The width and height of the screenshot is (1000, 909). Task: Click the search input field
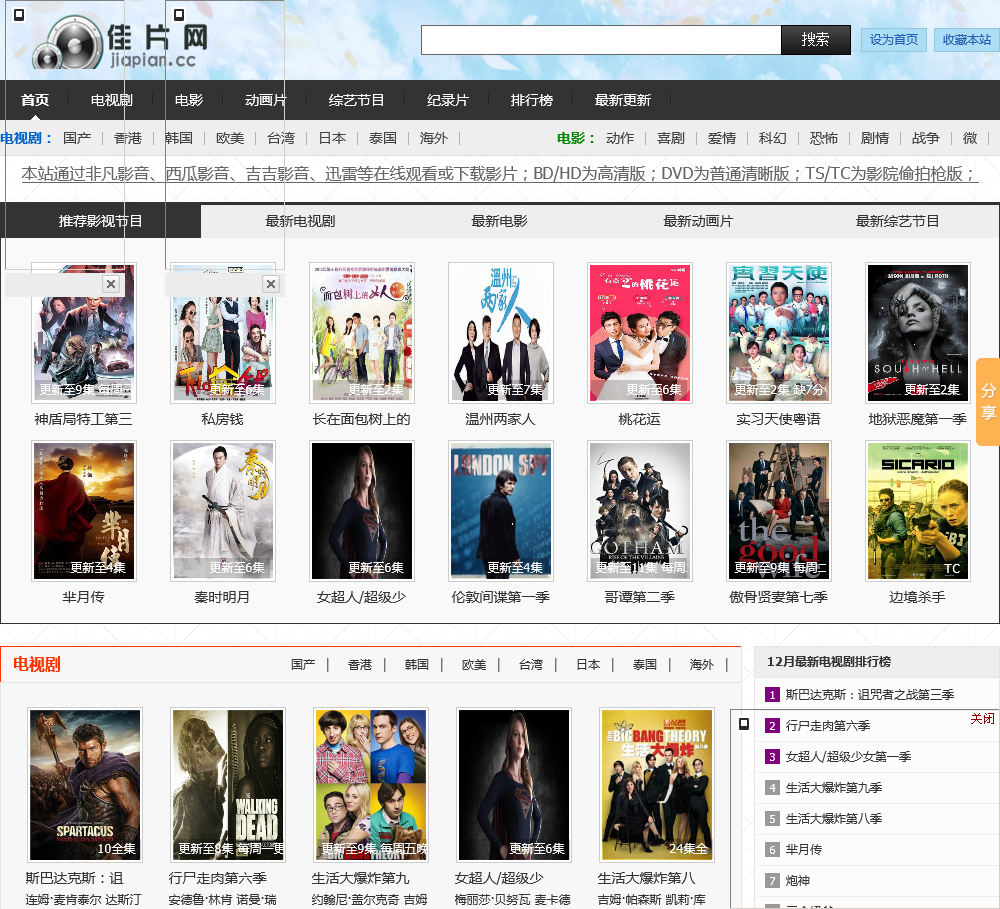pos(601,40)
